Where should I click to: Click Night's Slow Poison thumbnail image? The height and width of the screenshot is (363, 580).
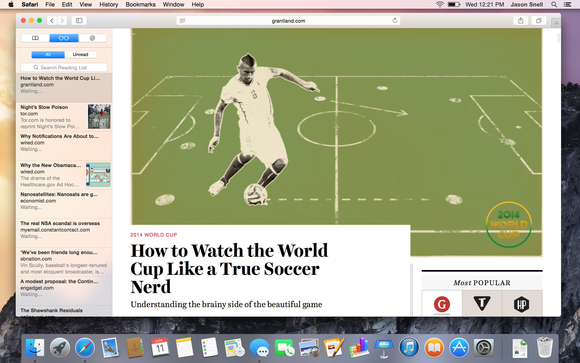pos(99,117)
